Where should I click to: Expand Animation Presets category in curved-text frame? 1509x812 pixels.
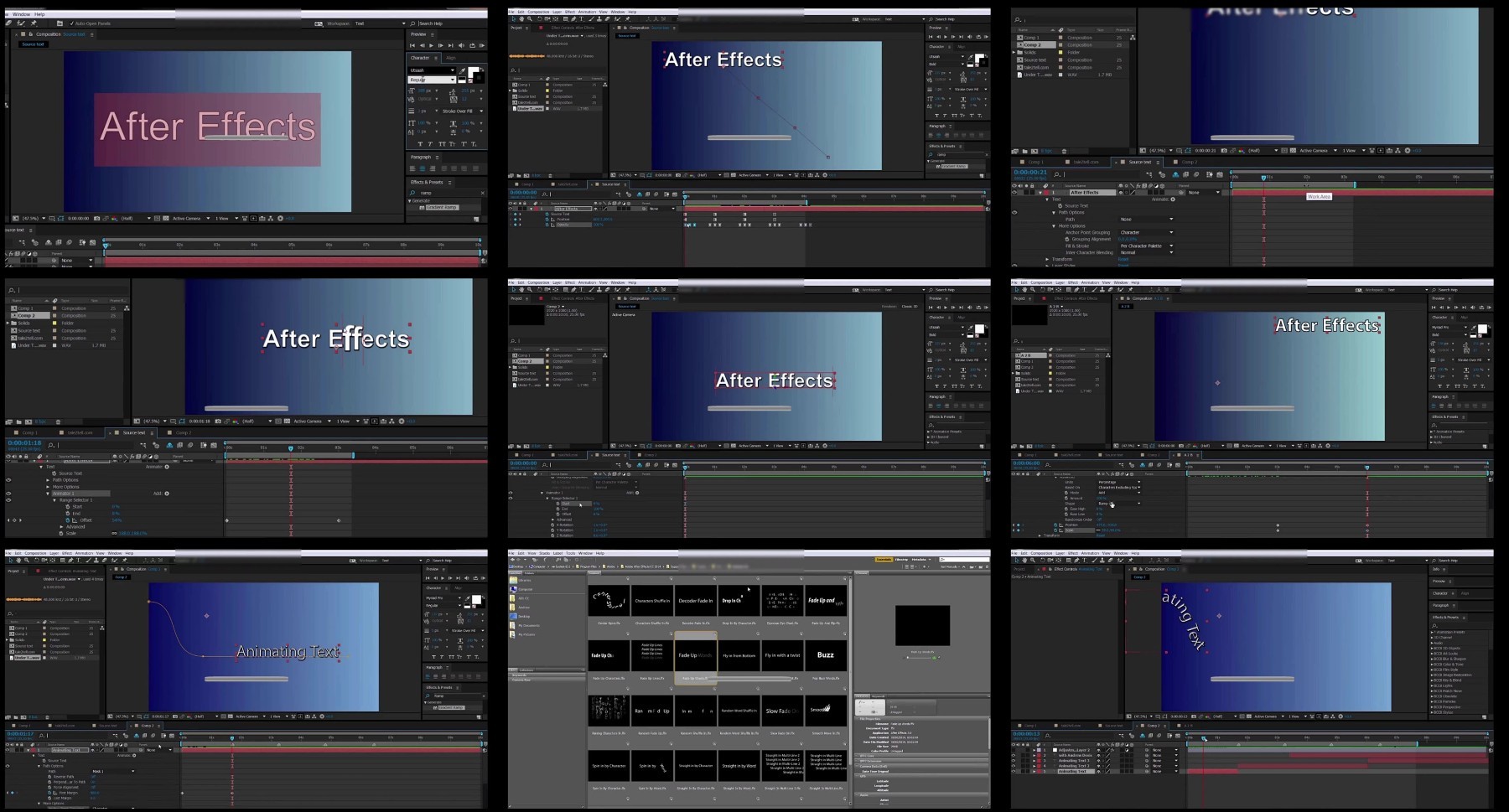tap(1432, 632)
